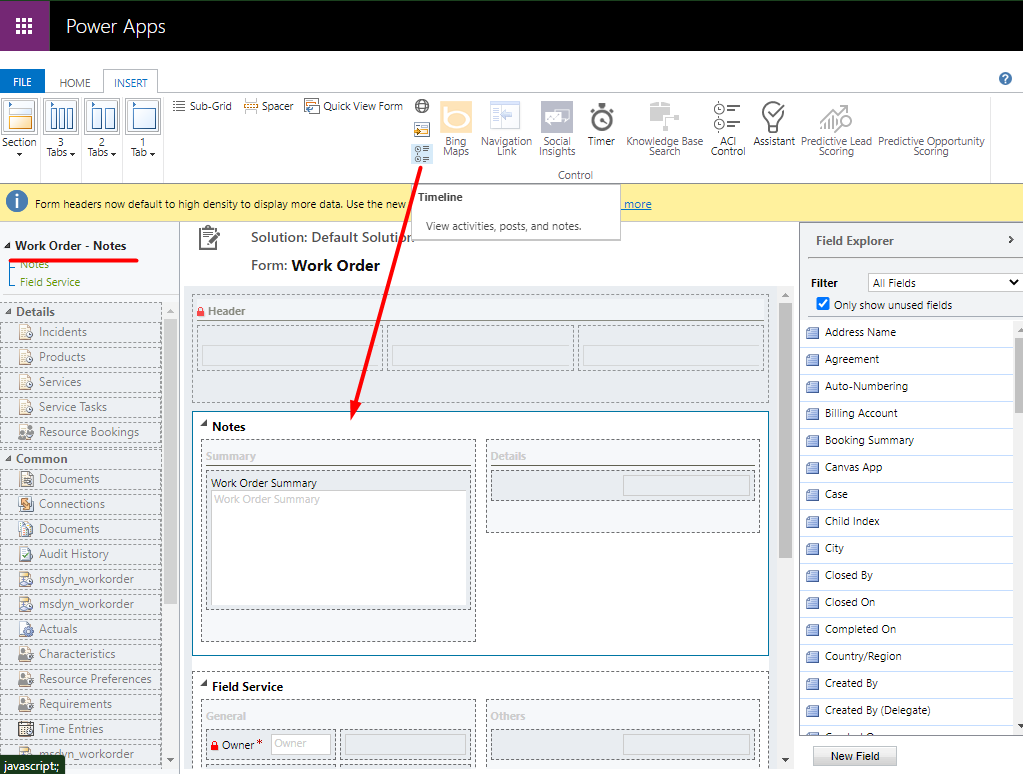Select the Billing Account field

[907, 413]
